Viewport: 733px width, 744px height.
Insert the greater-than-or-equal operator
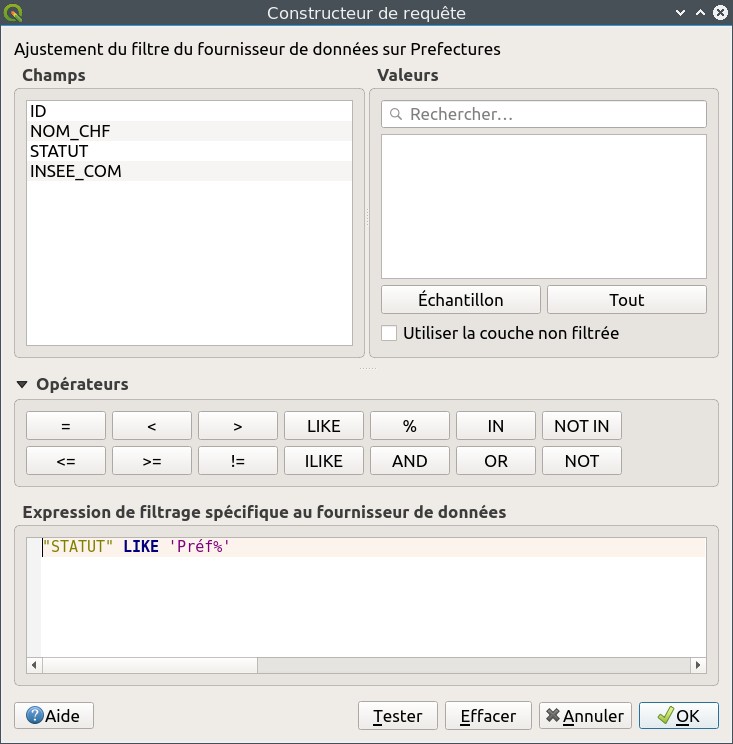pos(152,461)
